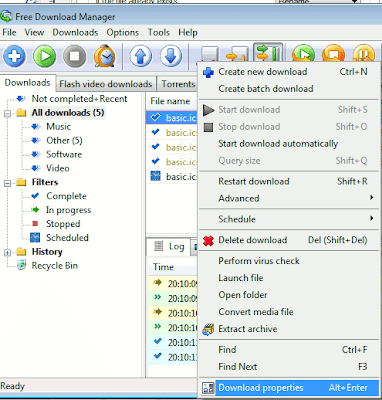Choose Find in context menu
Viewport: 382px width, 400px height.
[x=289, y=350]
